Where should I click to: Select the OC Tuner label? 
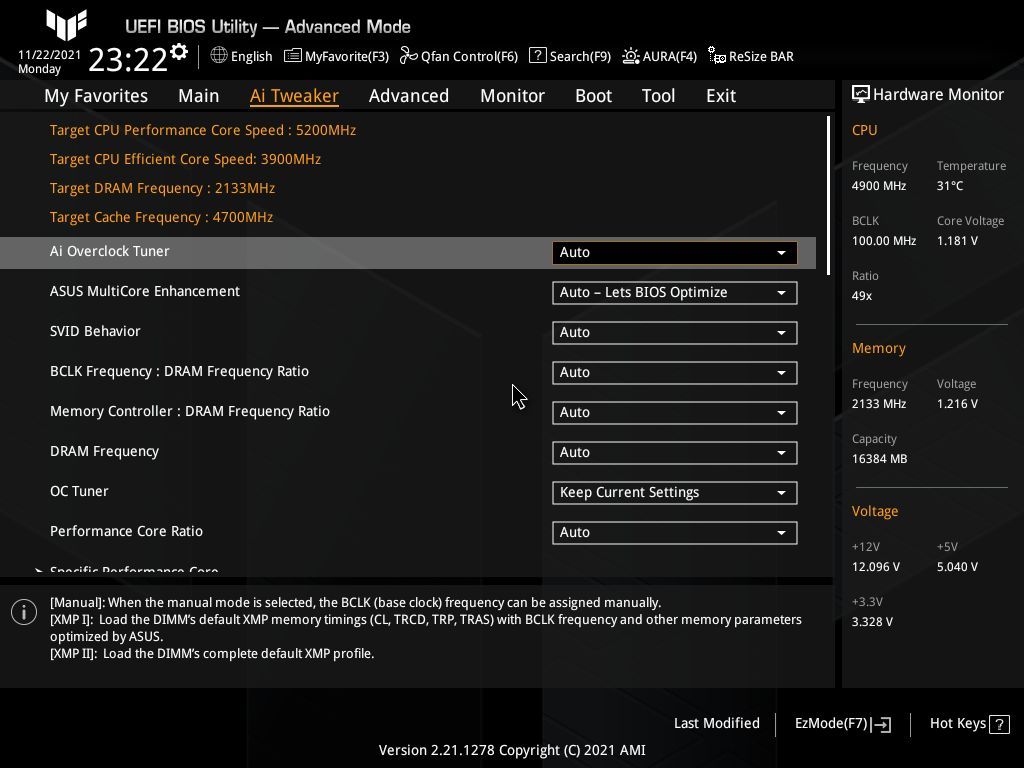coord(79,491)
